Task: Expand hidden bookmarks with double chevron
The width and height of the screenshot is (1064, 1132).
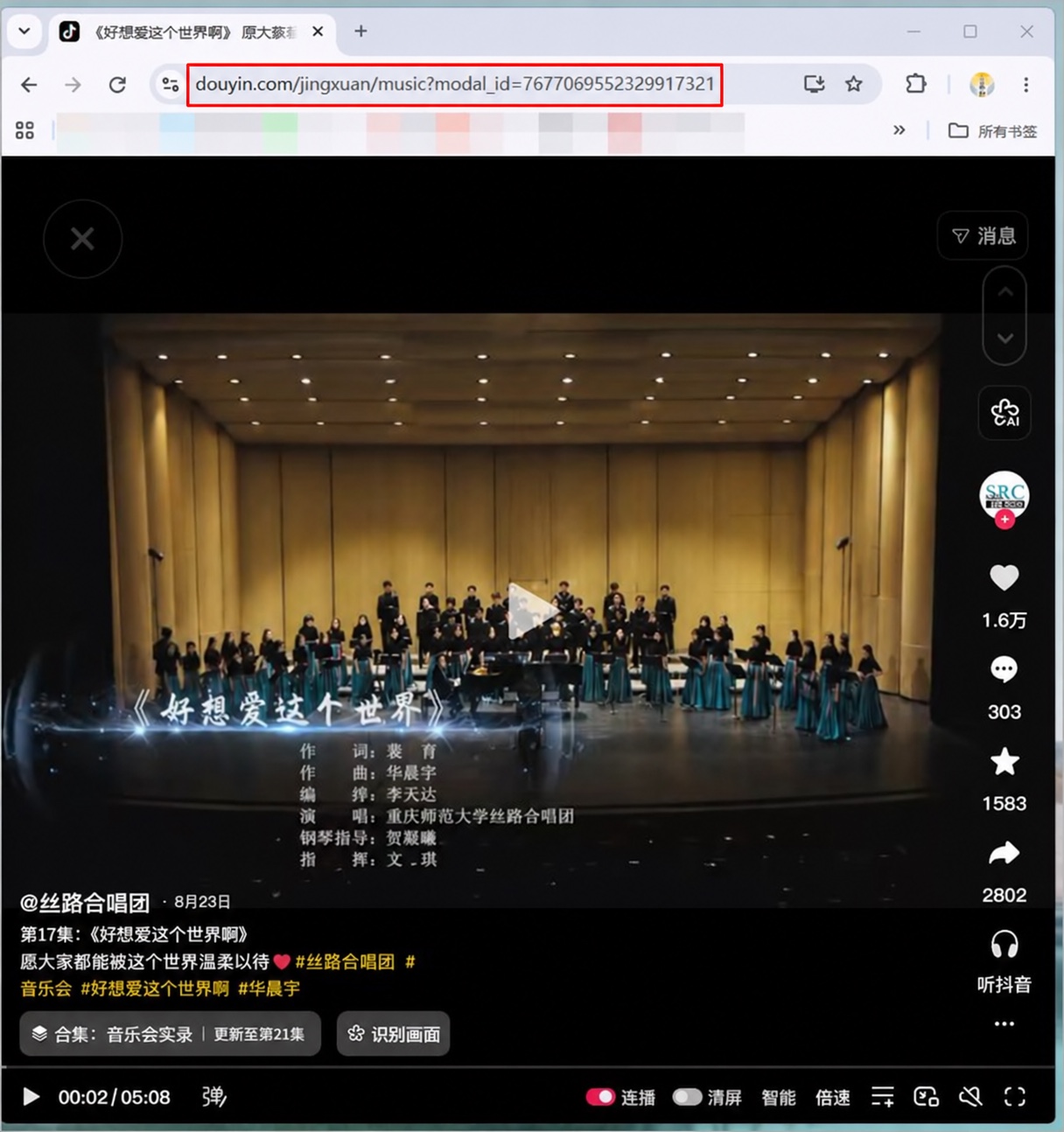Action: point(899,130)
